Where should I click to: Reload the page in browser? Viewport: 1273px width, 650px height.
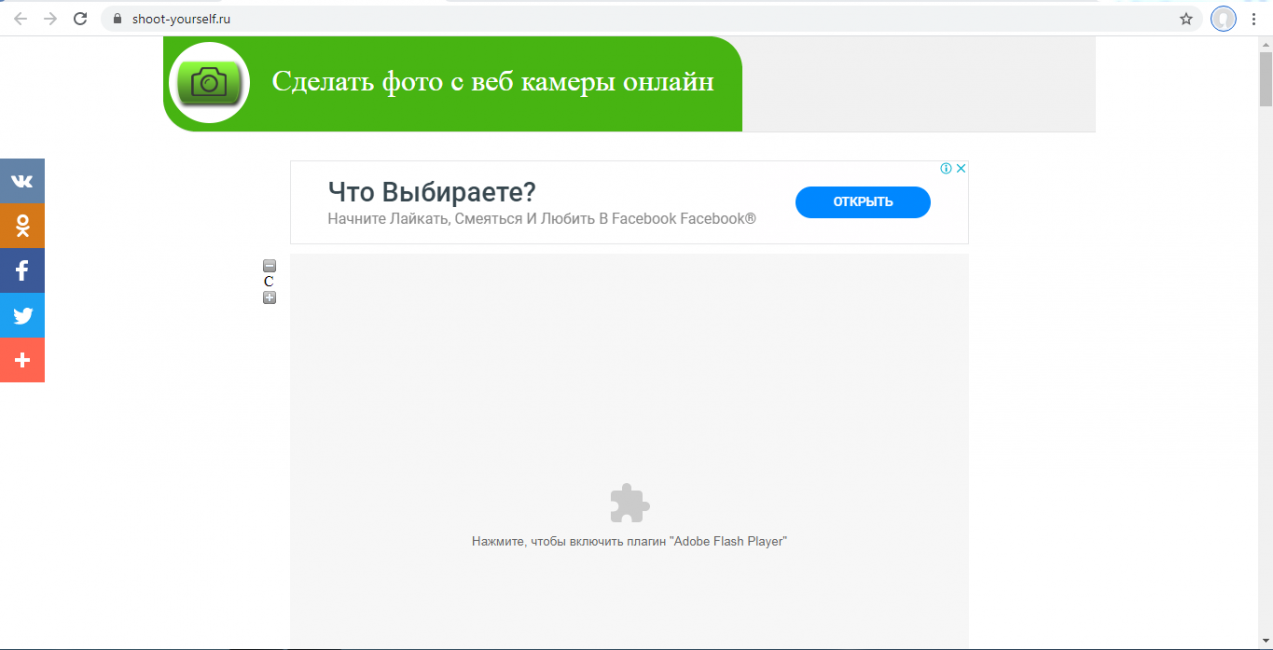[80, 18]
